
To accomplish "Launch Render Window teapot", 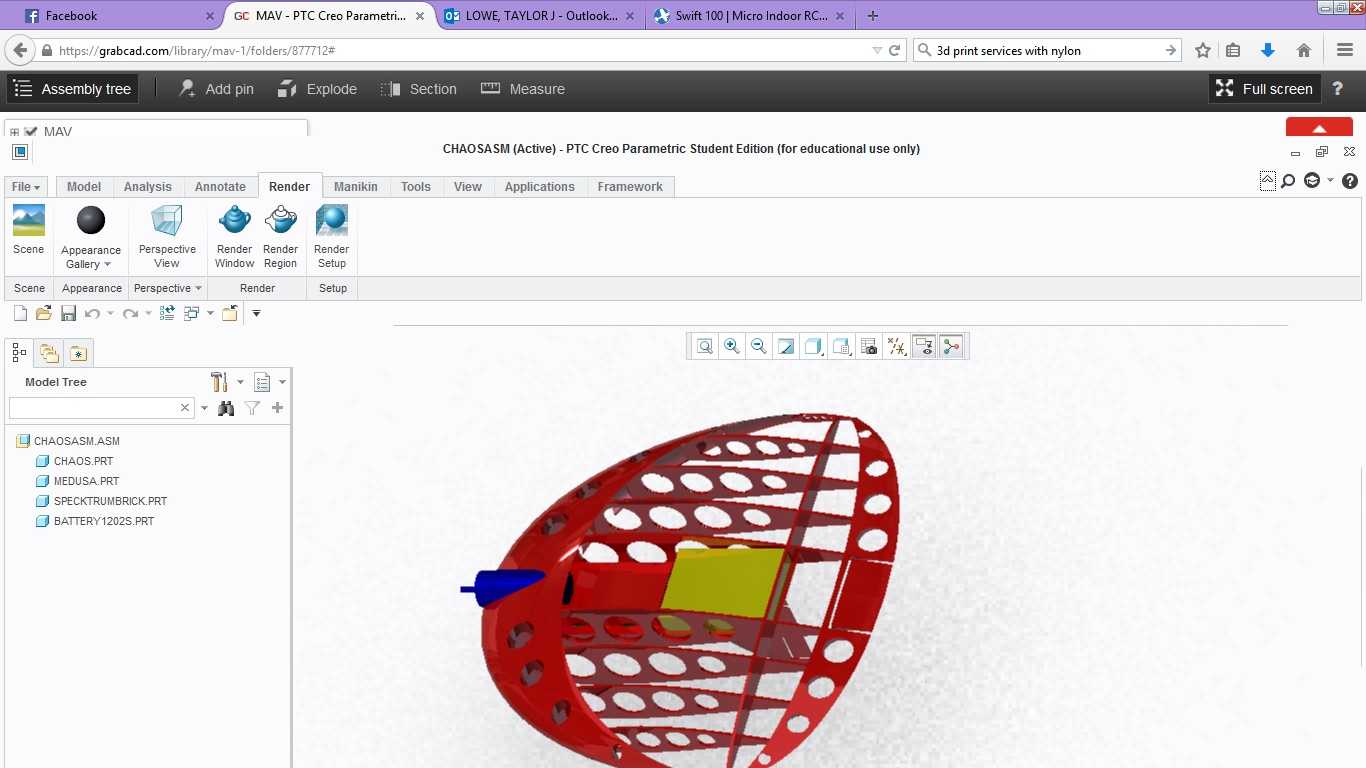I will pos(235,237).
